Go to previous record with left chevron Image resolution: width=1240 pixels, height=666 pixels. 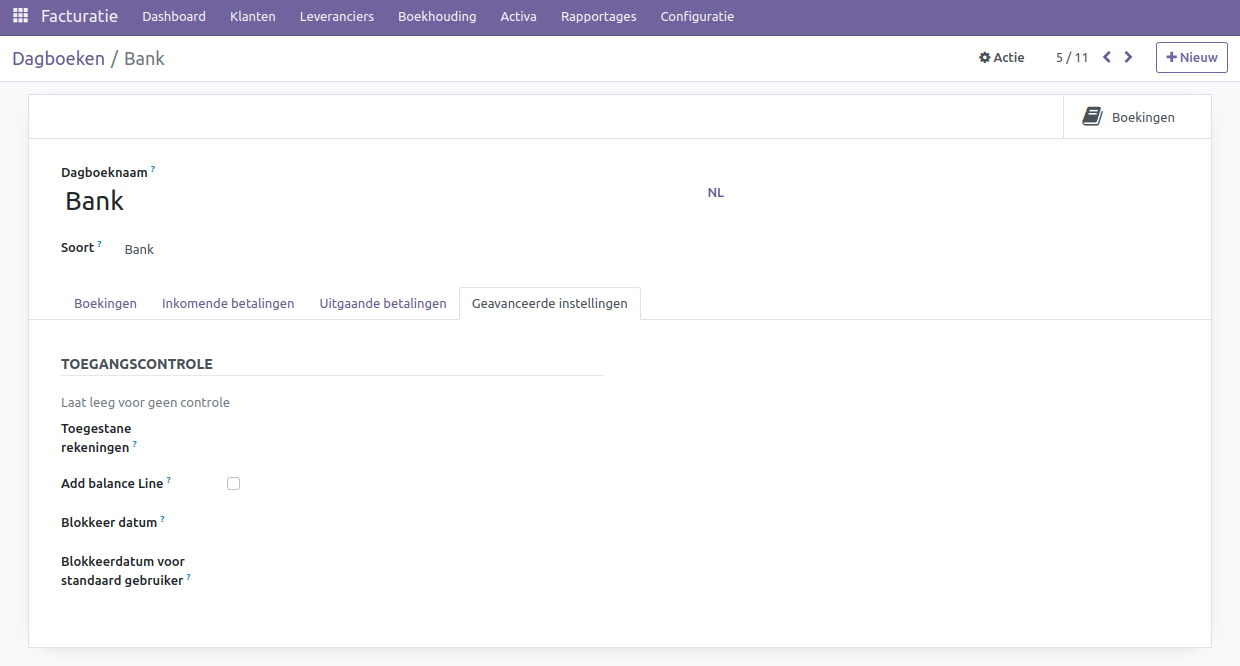(1107, 57)
